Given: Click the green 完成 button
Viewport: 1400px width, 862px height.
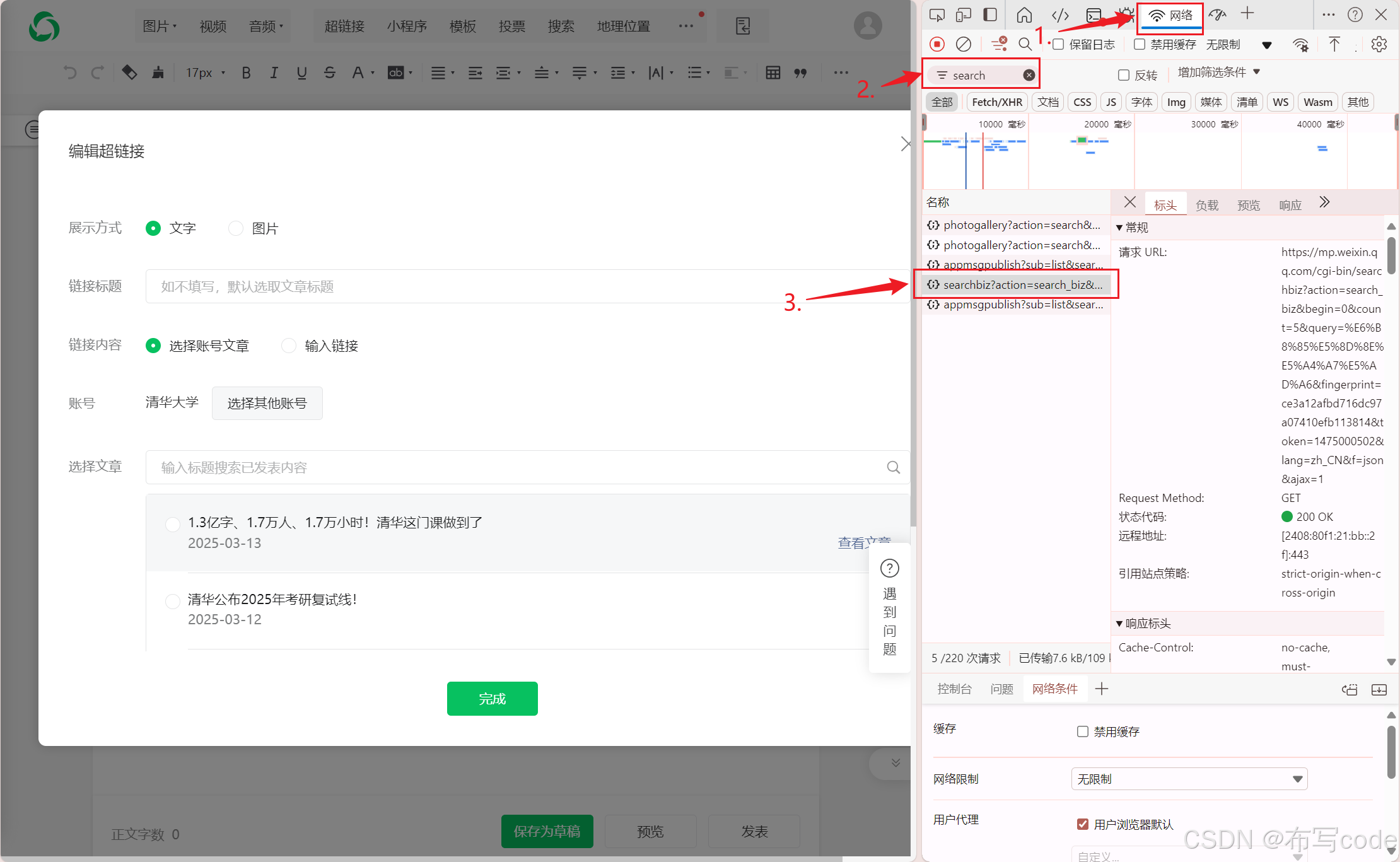Looking at the screenshot, I should [492, 699].
